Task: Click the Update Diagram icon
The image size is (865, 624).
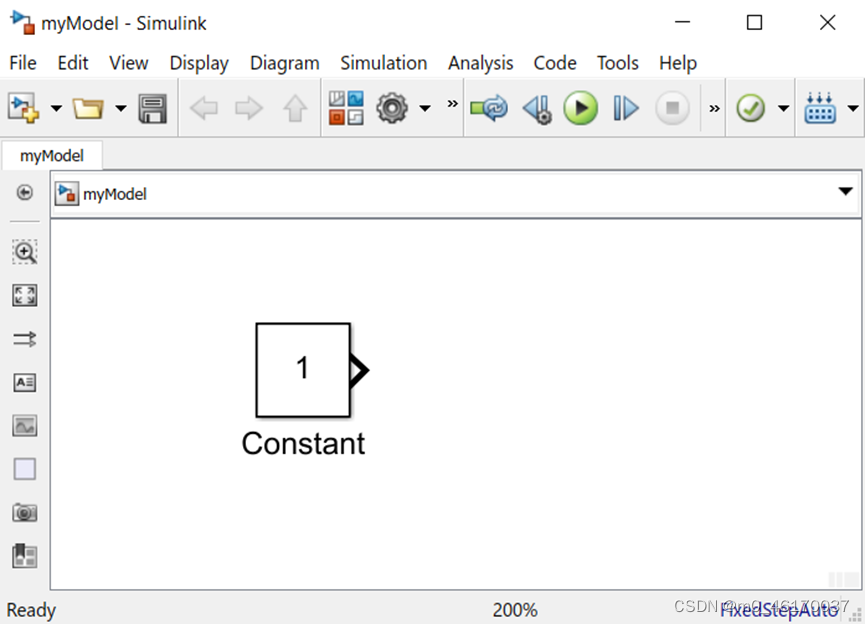Action: coord(489,108)
